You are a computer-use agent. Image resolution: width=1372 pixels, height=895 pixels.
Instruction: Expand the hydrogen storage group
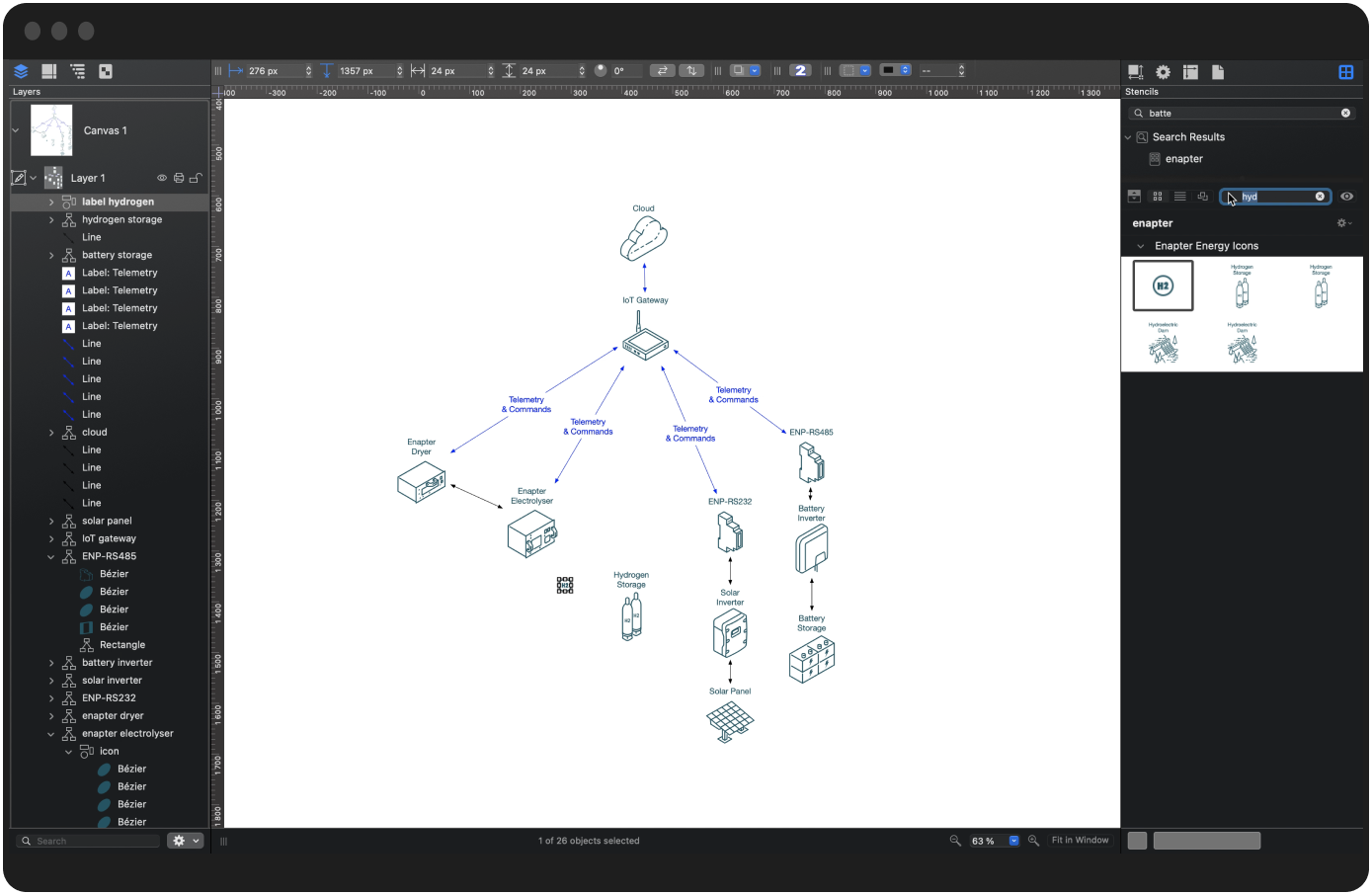pyautogui.click(x=51, y=219)
